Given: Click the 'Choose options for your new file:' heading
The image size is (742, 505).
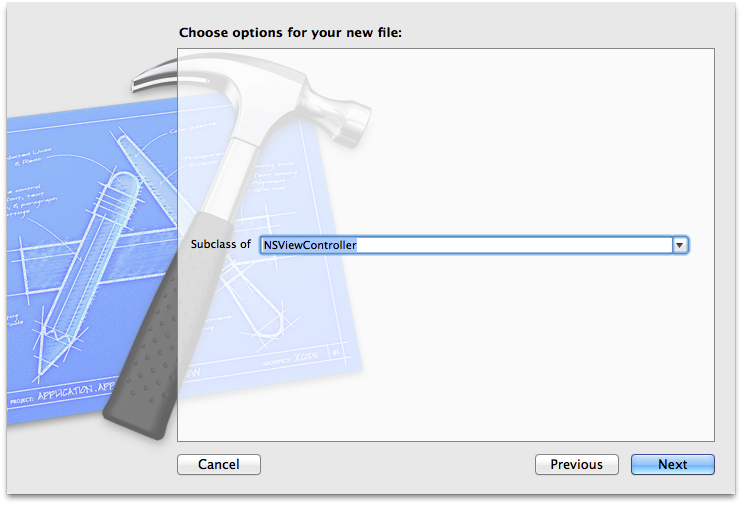Looking at the screenshot, I should [x=290, y=33].
